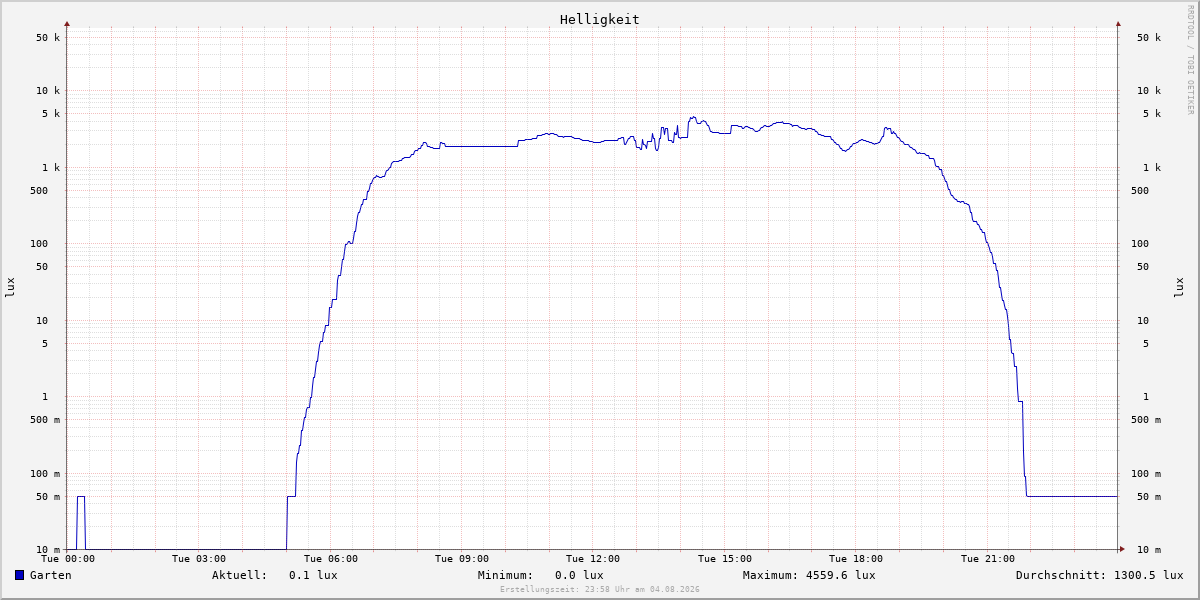Viewport: 1200px width, 600px height.
Task: Click the 50 k label on the left axis
Action: coord(48,38)
